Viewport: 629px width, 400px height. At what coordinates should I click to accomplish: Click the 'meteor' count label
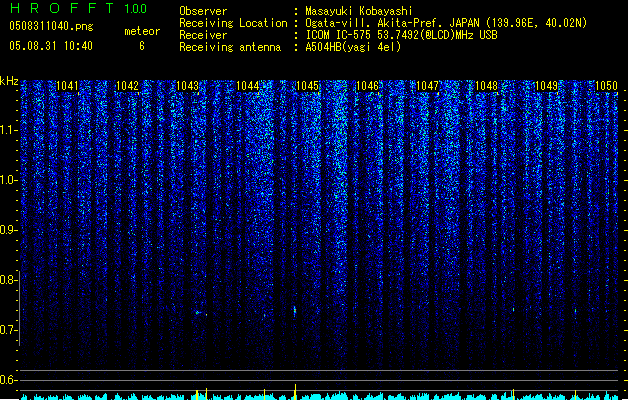click(x=142, y=31)
